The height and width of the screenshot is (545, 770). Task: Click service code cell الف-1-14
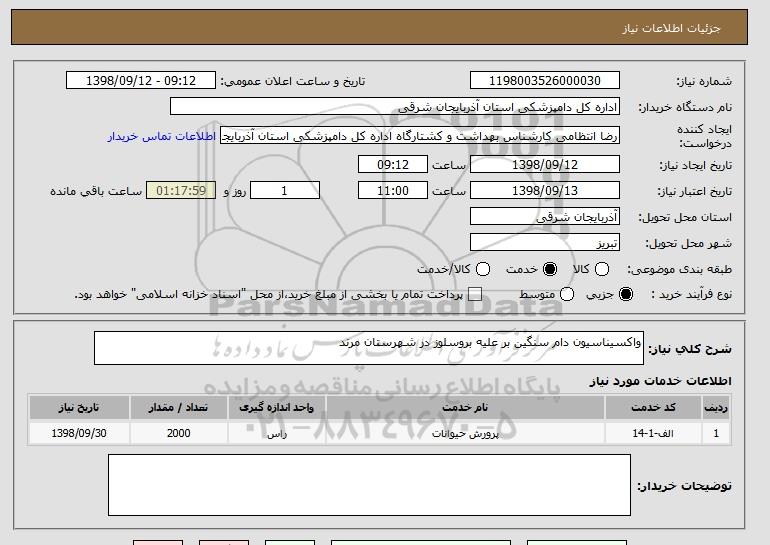click(653, 433)
